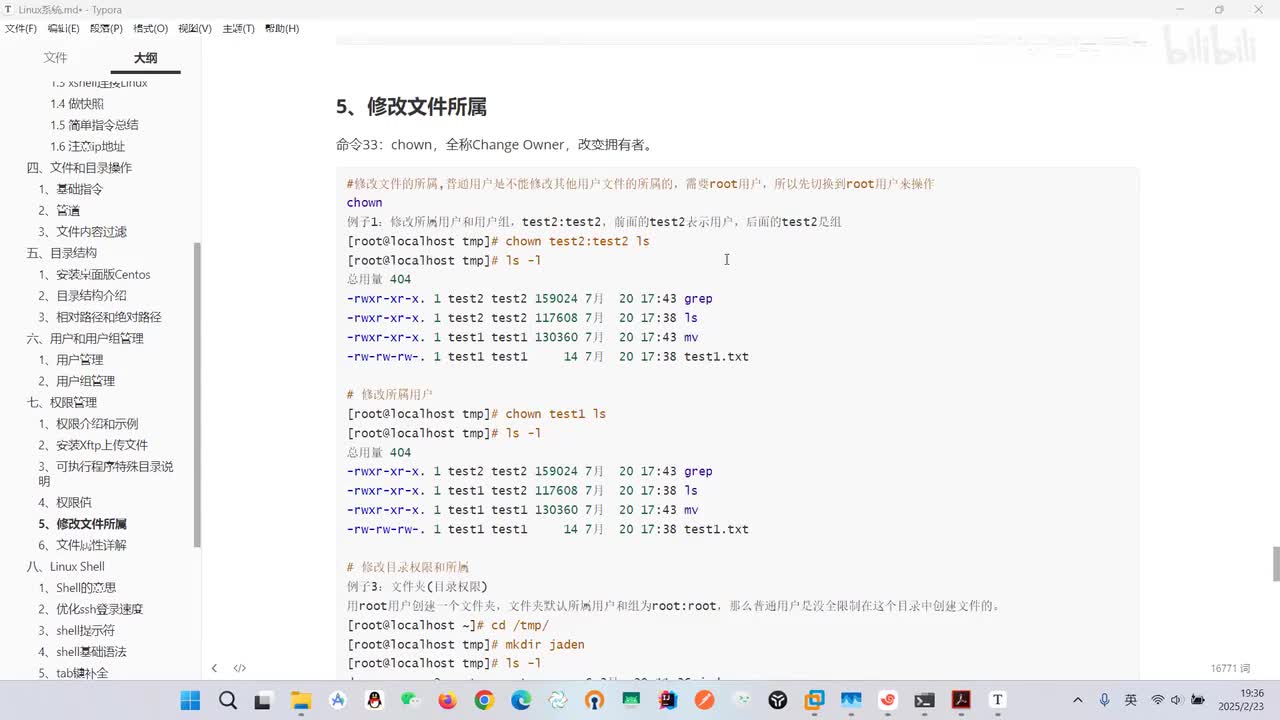Open Windows taskbar search

tap(228, 700)
